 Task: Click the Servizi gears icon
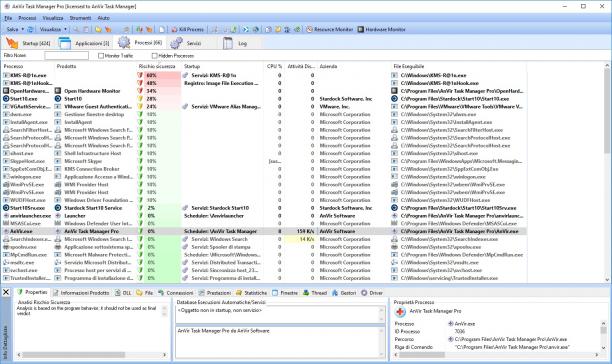(176, 43)
